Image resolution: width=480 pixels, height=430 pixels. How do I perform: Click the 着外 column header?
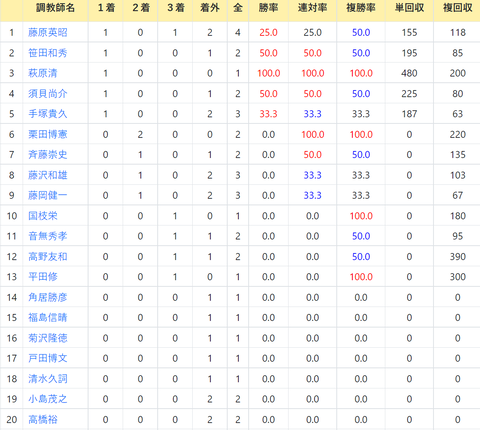point(210,8)
